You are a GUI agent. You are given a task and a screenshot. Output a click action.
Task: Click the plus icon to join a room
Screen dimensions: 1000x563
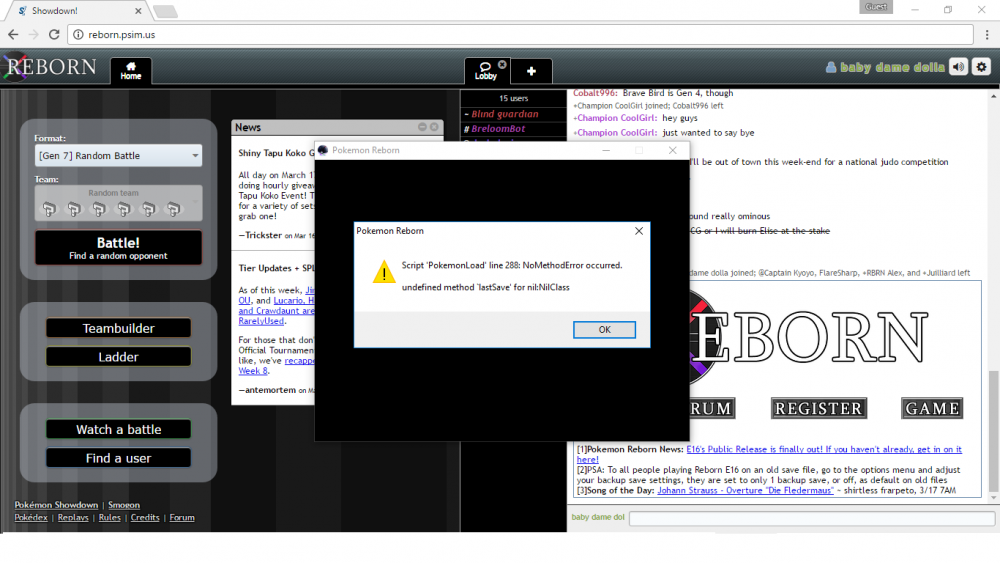[531, 71]
